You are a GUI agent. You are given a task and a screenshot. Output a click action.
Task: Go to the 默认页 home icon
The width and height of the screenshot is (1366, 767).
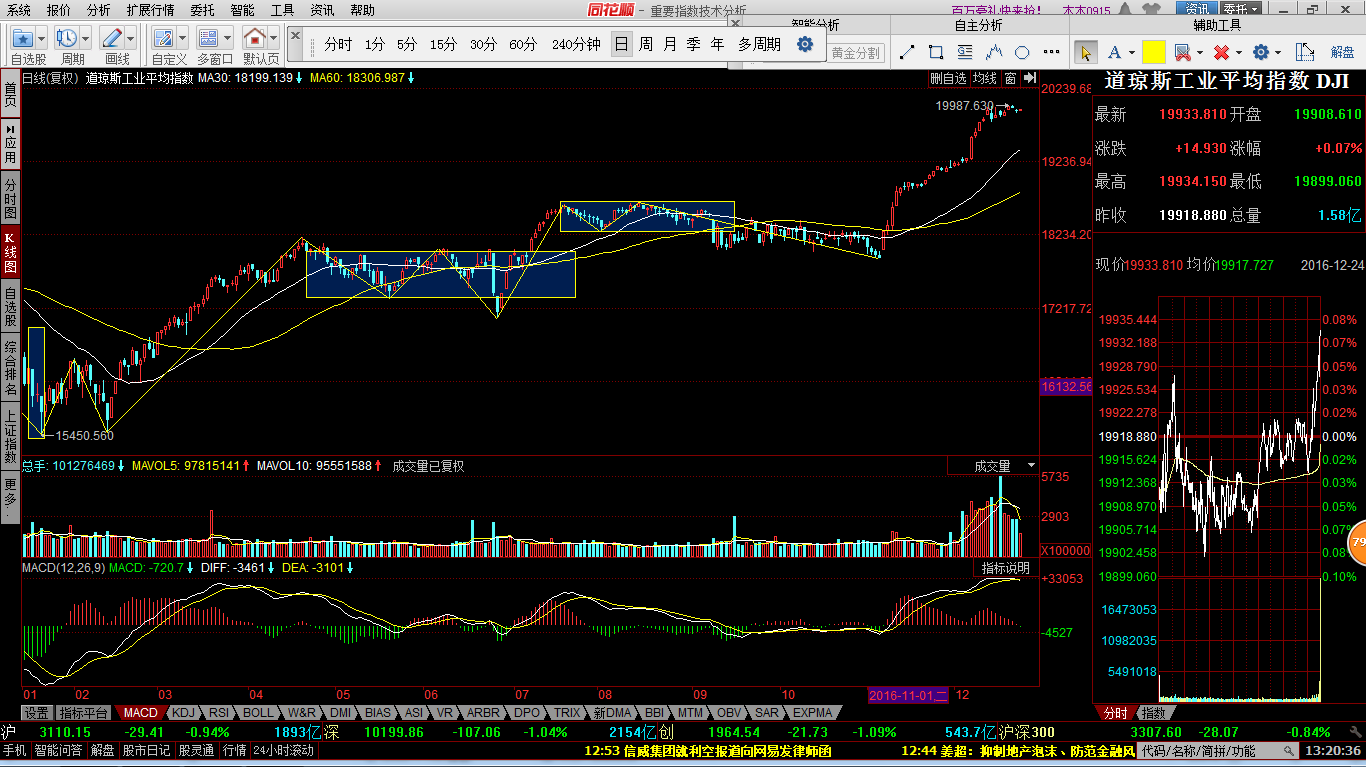[255, 39]
